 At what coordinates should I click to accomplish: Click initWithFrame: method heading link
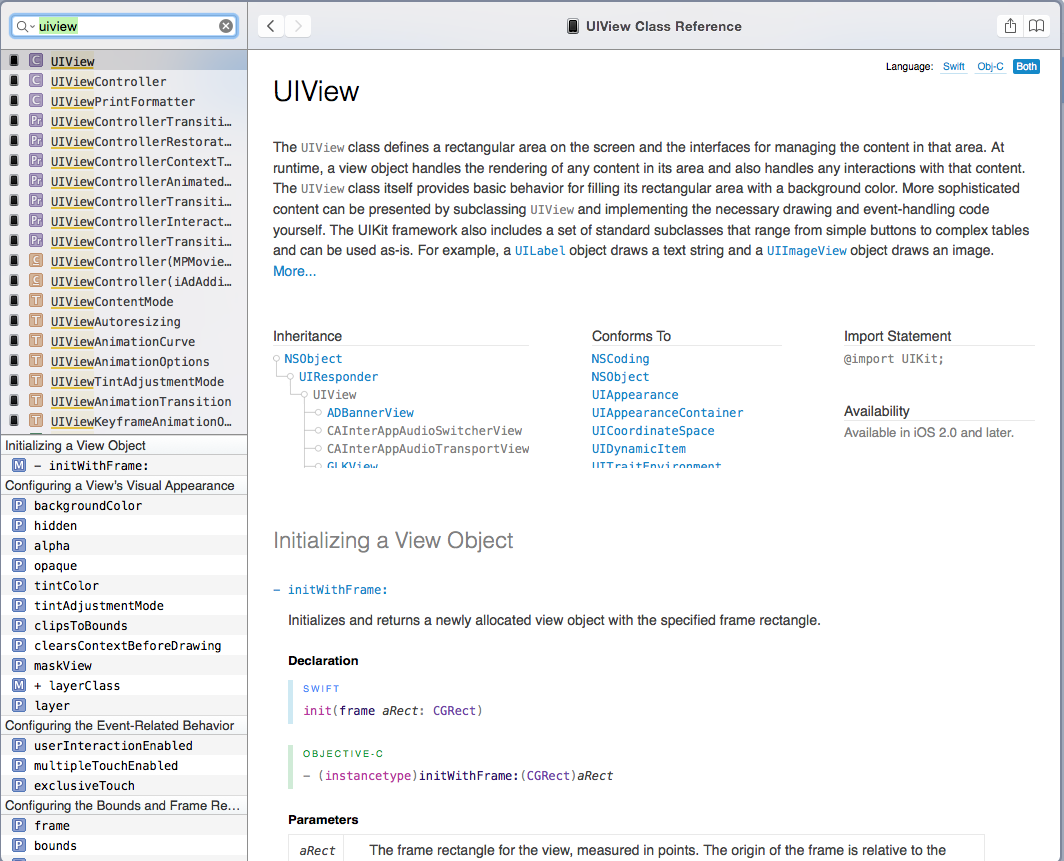pos(338,590)
